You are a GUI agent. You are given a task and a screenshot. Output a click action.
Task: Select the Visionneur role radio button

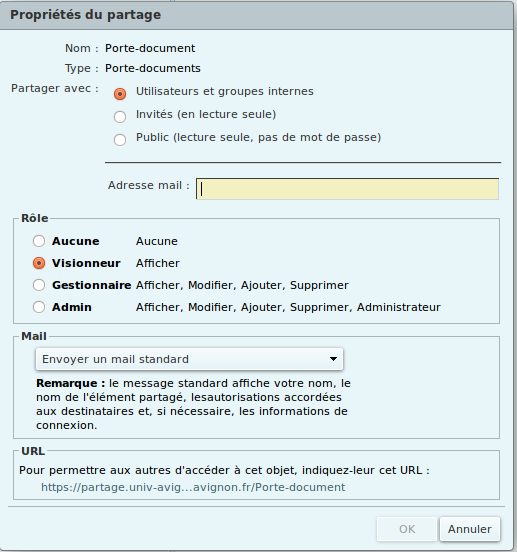click(39, 263)
